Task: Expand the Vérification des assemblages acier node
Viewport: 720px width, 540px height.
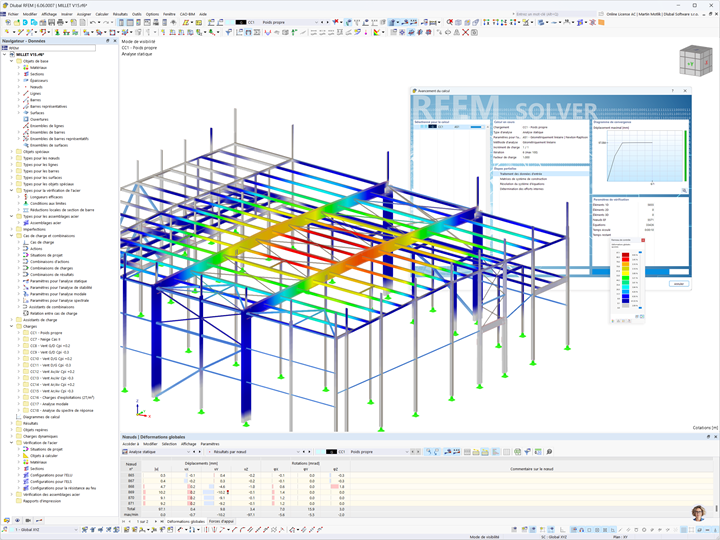Action: coord(11,495)
